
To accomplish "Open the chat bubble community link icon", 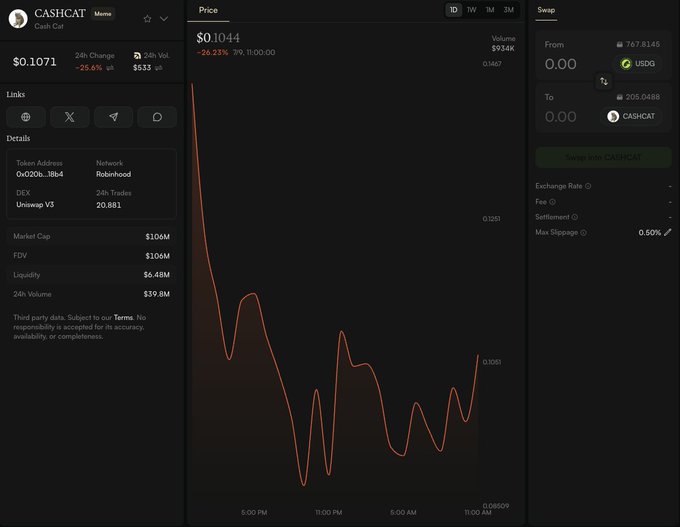I will click(x=157, y=117).
